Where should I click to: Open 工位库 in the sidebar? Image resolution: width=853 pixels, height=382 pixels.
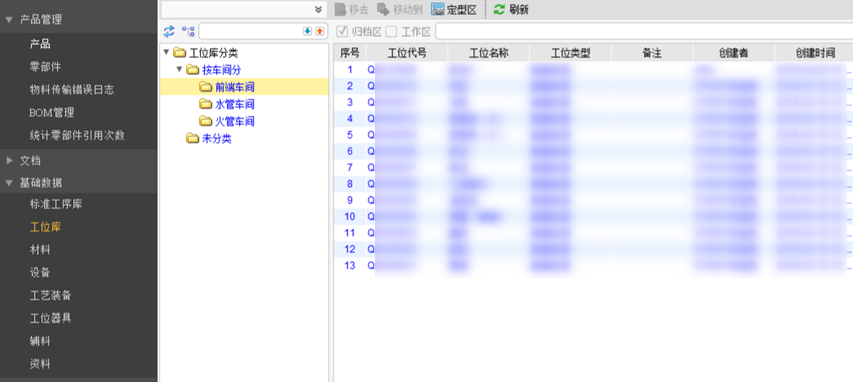(x=45, y=227)
